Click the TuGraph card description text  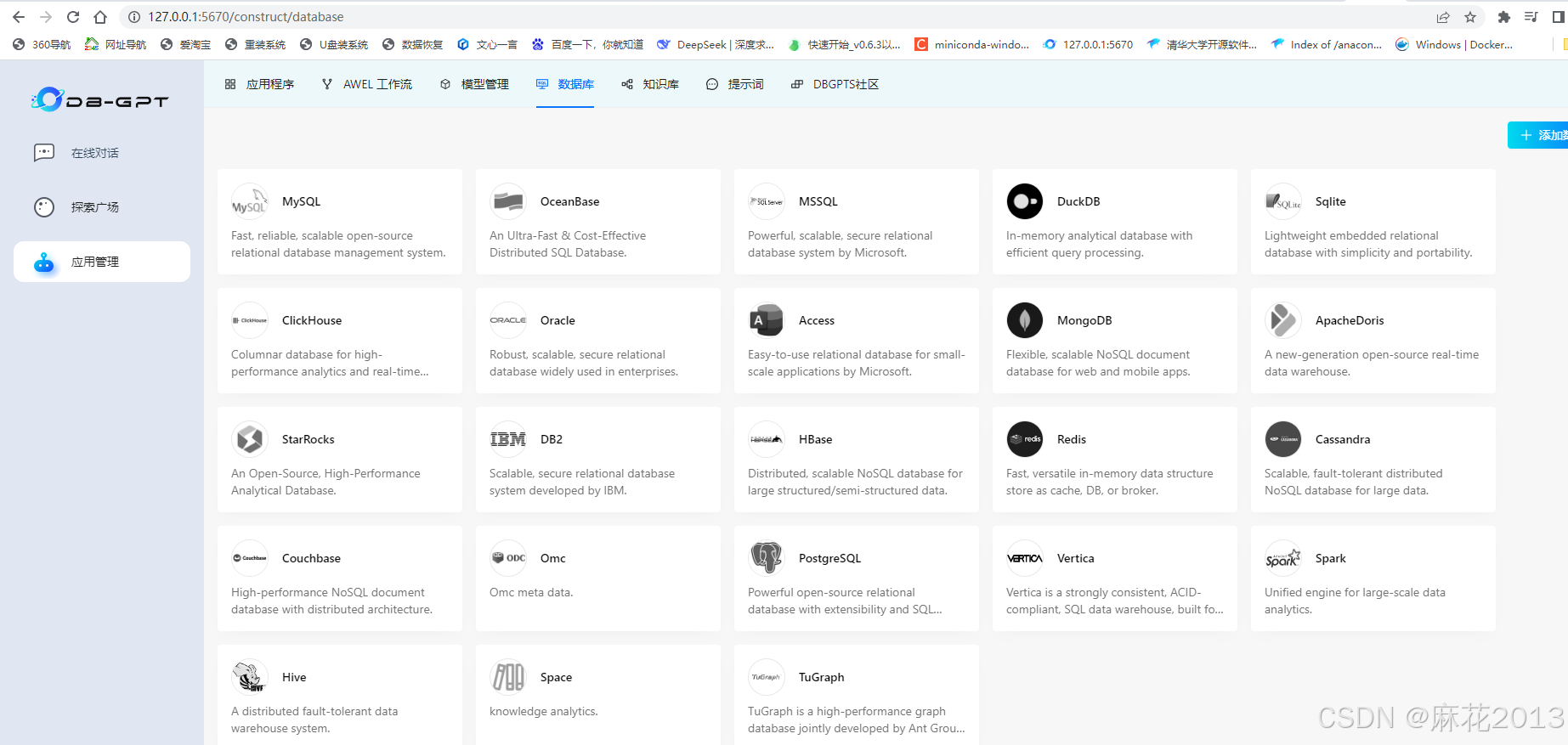(857, 720)
